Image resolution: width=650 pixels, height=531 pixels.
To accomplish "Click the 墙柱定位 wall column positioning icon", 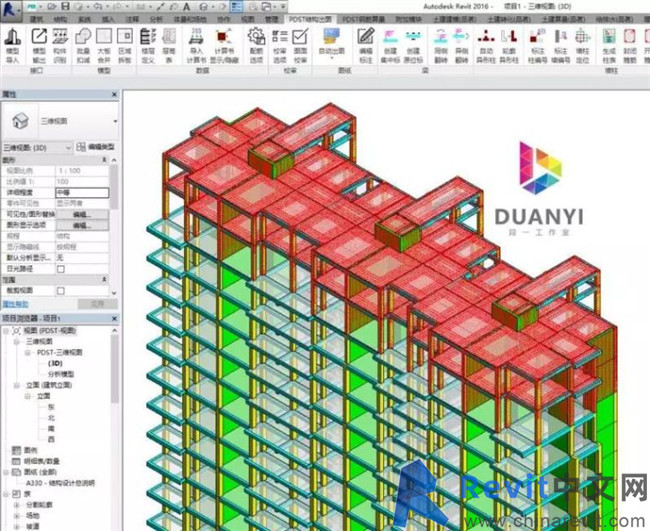I will coord(582,36).
